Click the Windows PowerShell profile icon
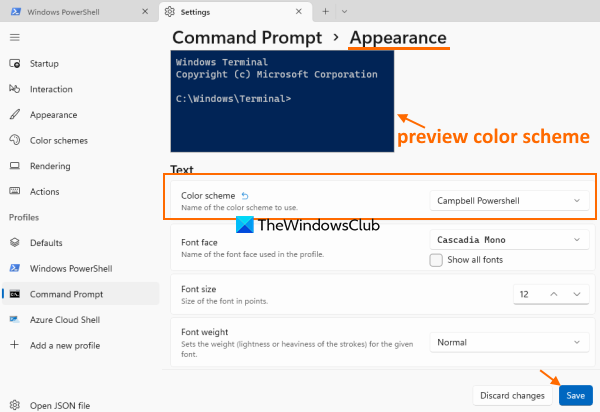Image resolution: width=600 pixels, height=412 pixels. (15, 268)
